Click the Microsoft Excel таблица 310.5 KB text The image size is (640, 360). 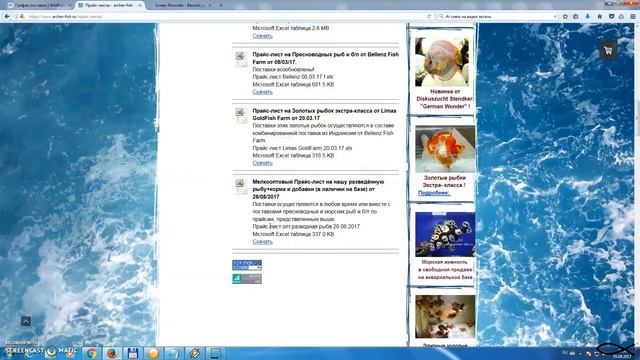[x=293, y=156]
